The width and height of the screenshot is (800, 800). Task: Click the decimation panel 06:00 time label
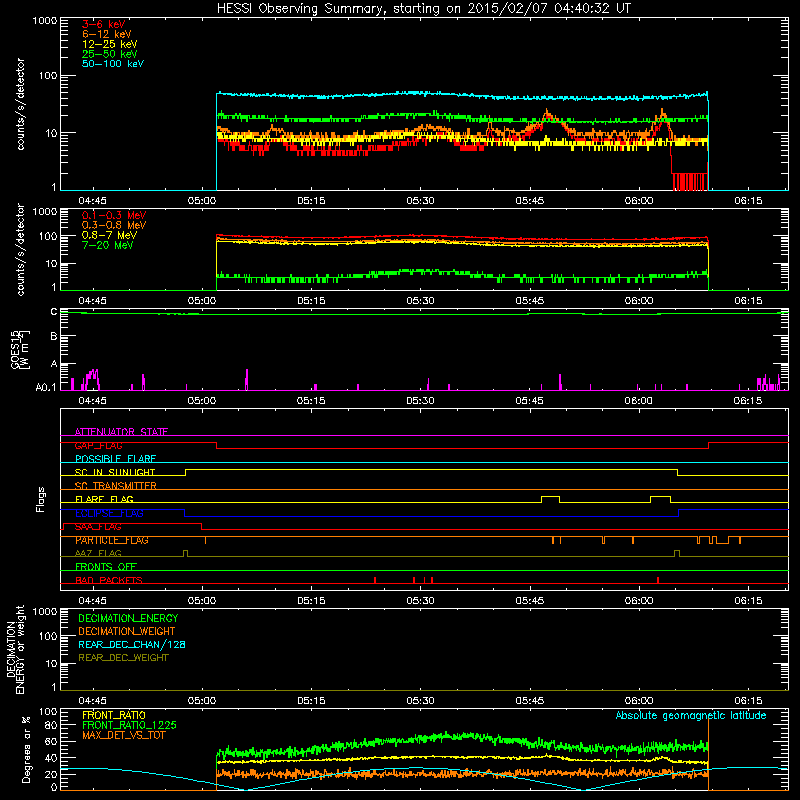(639, 701)
